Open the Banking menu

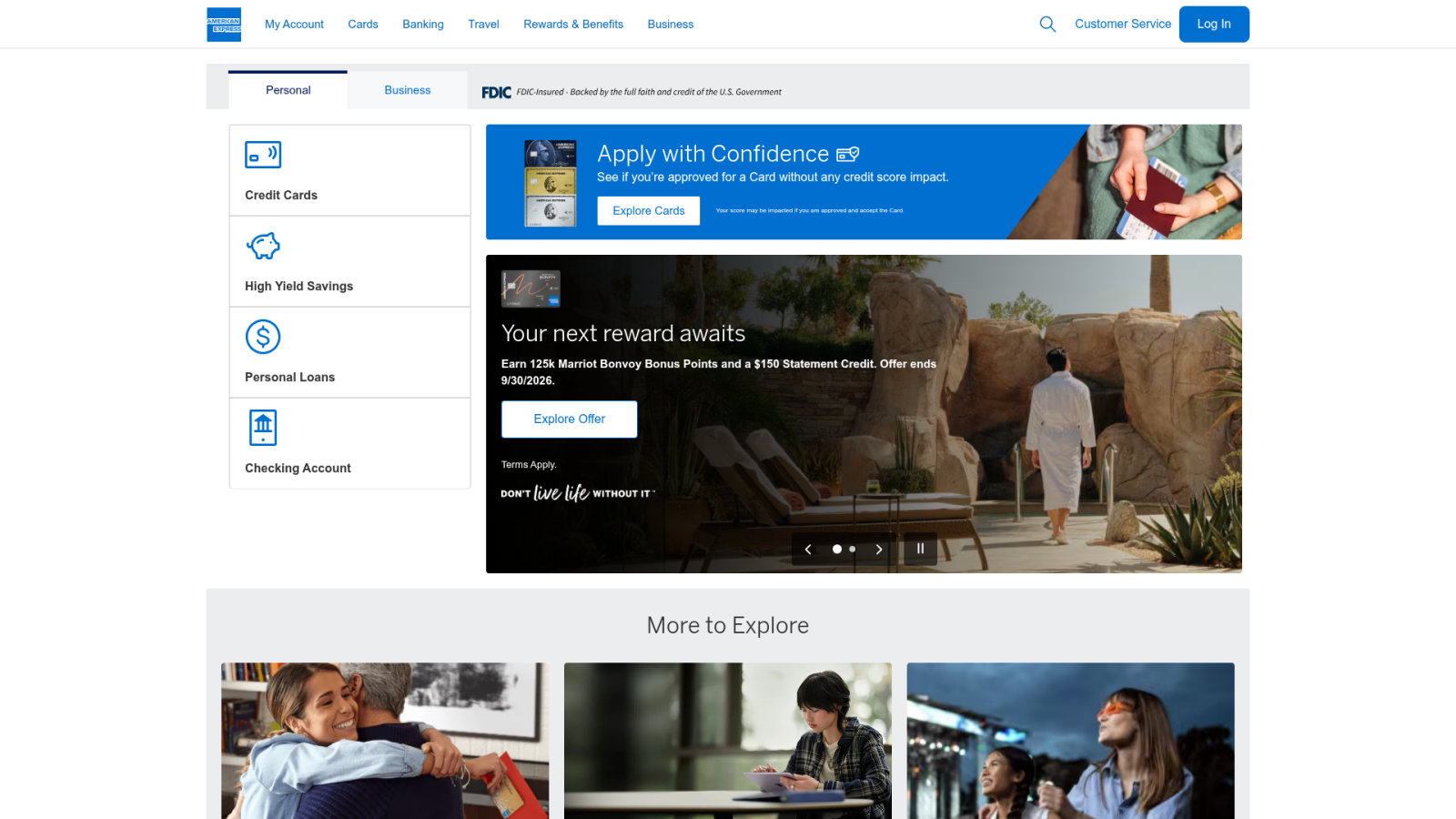pyautogui.click(x=423, y=25)
